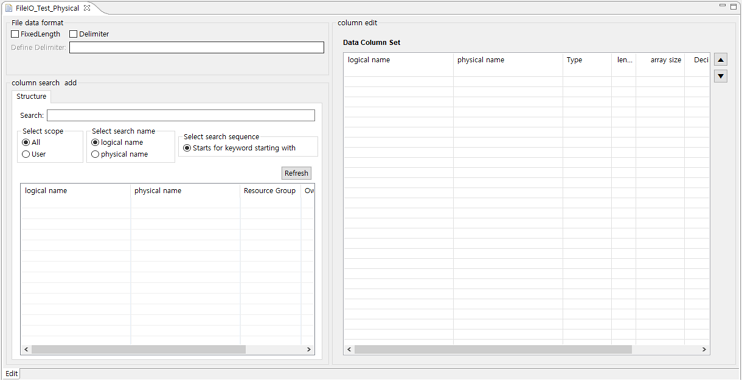Open the Edit tab at the bottom
The image size is (742, 380).
[x=11, y=373]
